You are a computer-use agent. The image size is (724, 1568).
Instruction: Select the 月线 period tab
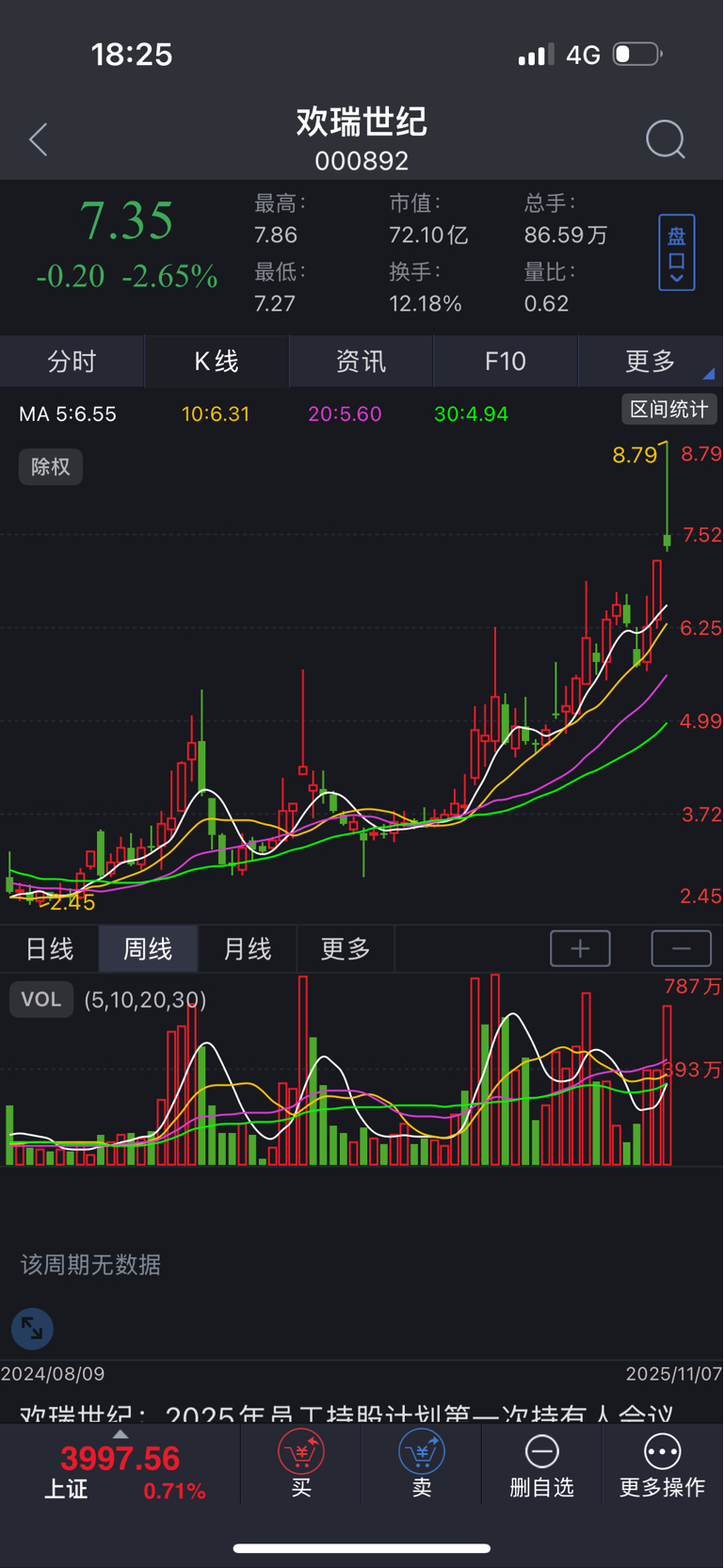pos(247,949)
